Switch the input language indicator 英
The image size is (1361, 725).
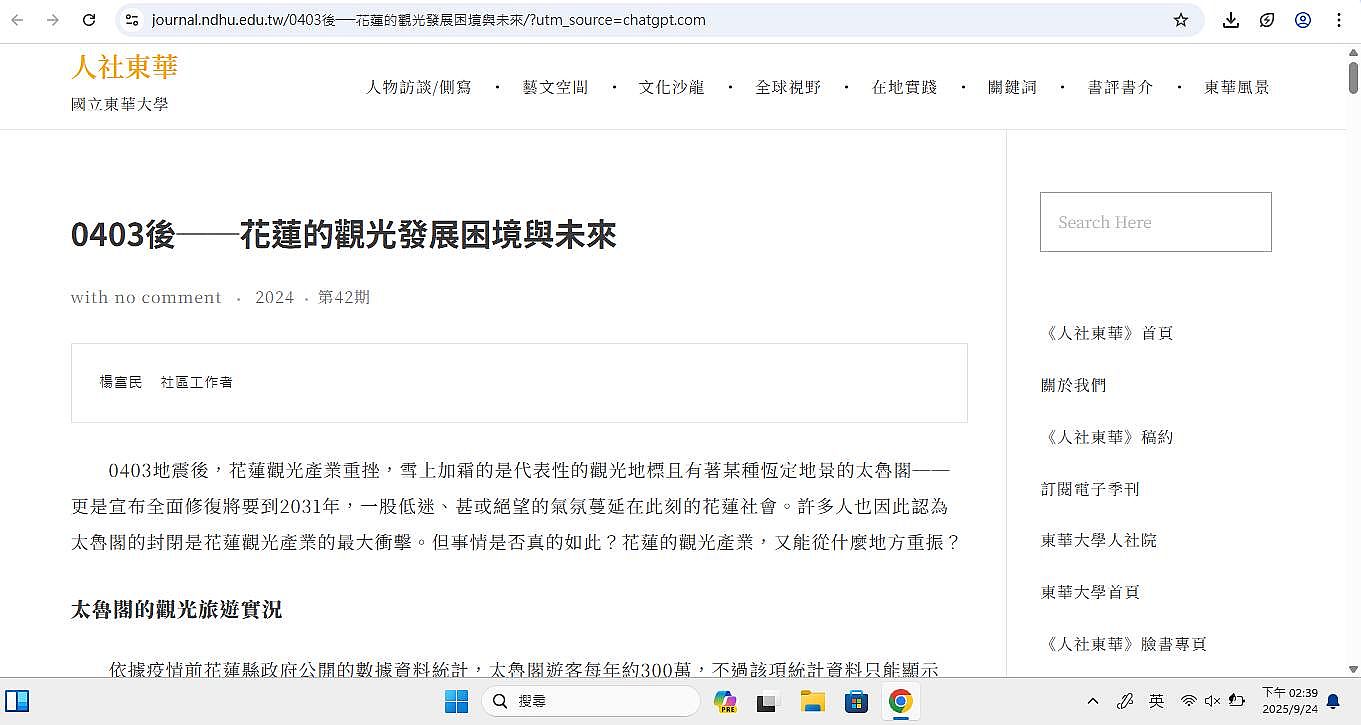point(1156,702)
